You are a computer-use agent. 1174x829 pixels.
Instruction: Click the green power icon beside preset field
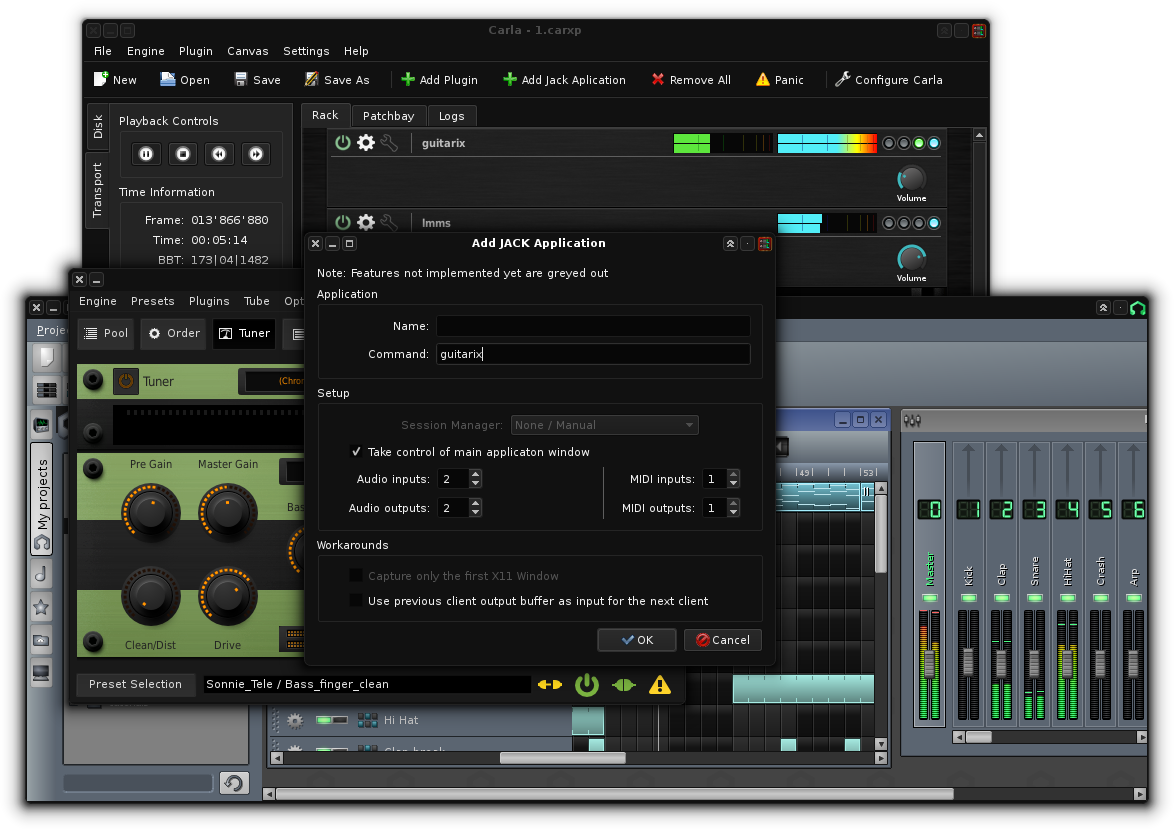[587, 685]
